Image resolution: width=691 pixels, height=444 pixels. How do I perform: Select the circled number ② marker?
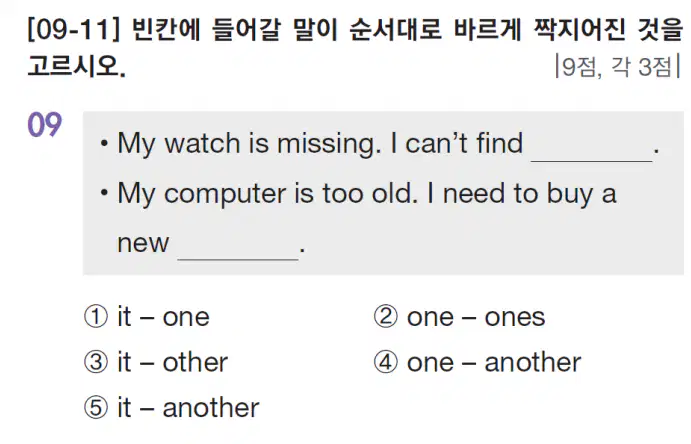pos(386,317)
